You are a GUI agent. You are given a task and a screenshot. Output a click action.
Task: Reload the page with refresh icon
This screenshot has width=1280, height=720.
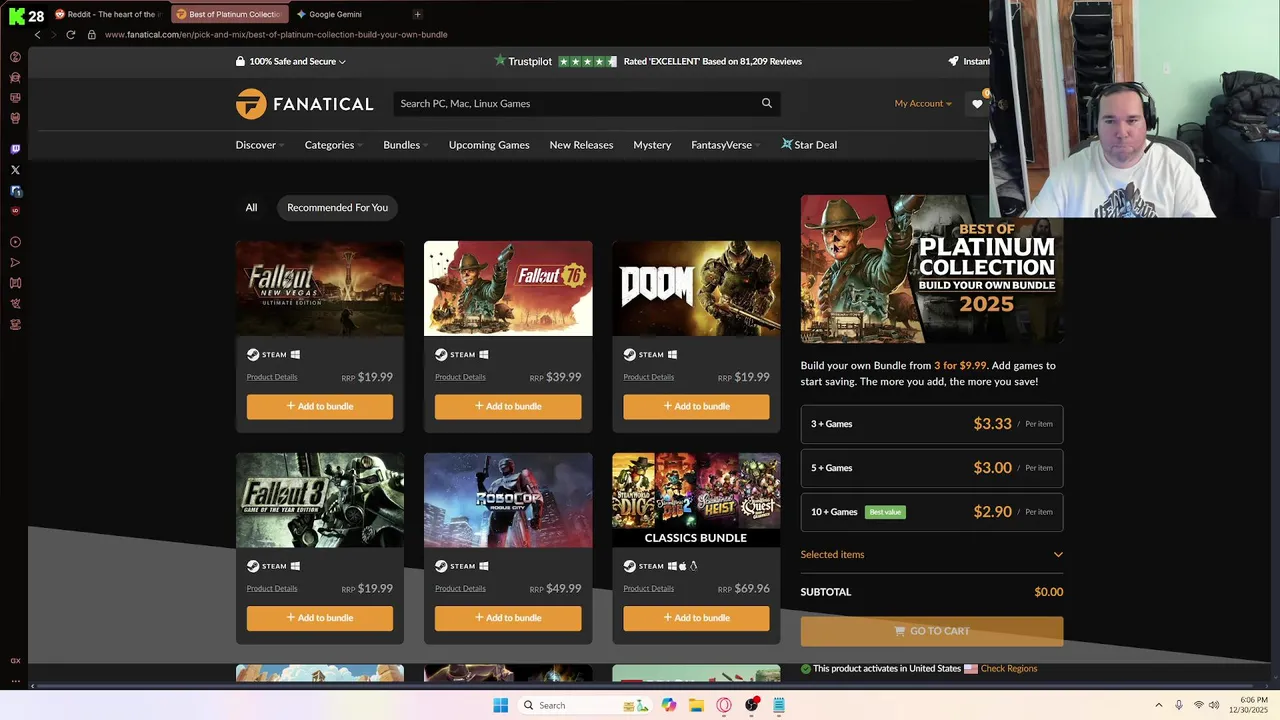pos(70,34)
